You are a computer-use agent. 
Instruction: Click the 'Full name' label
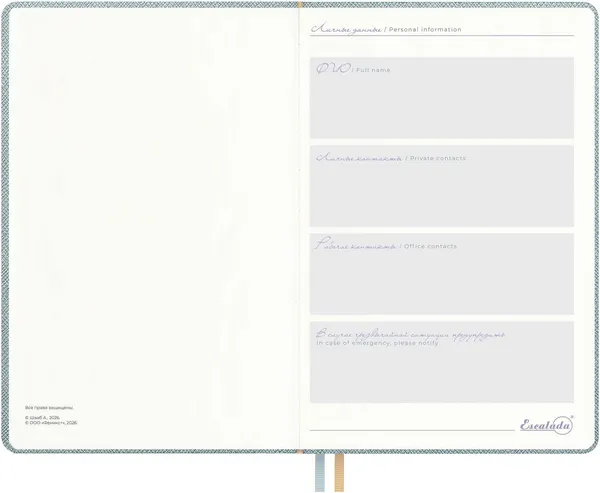pos(373,70)
